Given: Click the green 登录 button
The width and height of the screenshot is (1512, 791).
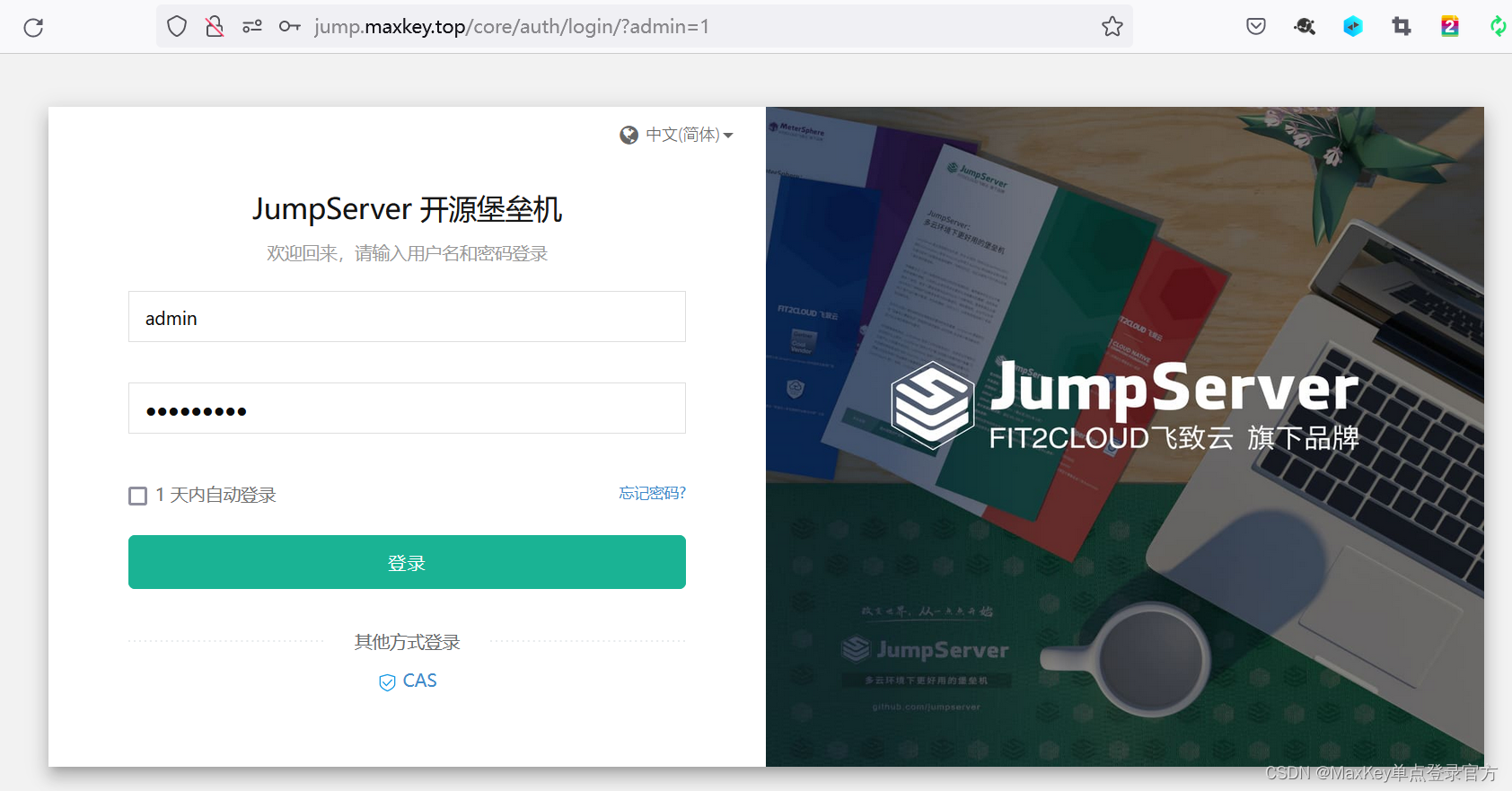Looking at the screenshot, I should pyautogui.click(x=407, y=562).
